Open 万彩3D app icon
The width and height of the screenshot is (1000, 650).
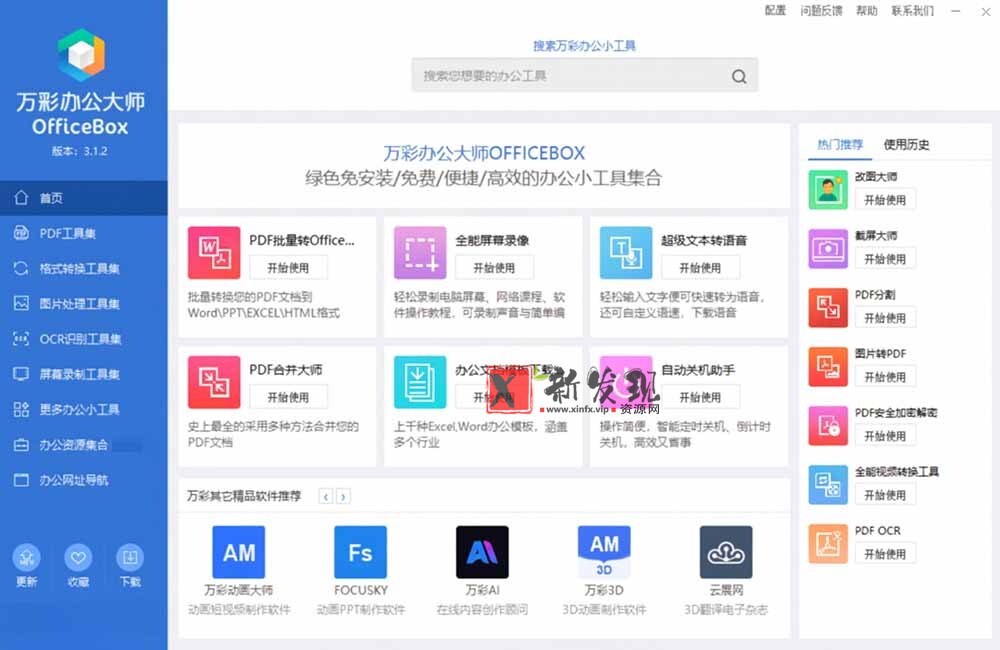click(x=604, y=552)
